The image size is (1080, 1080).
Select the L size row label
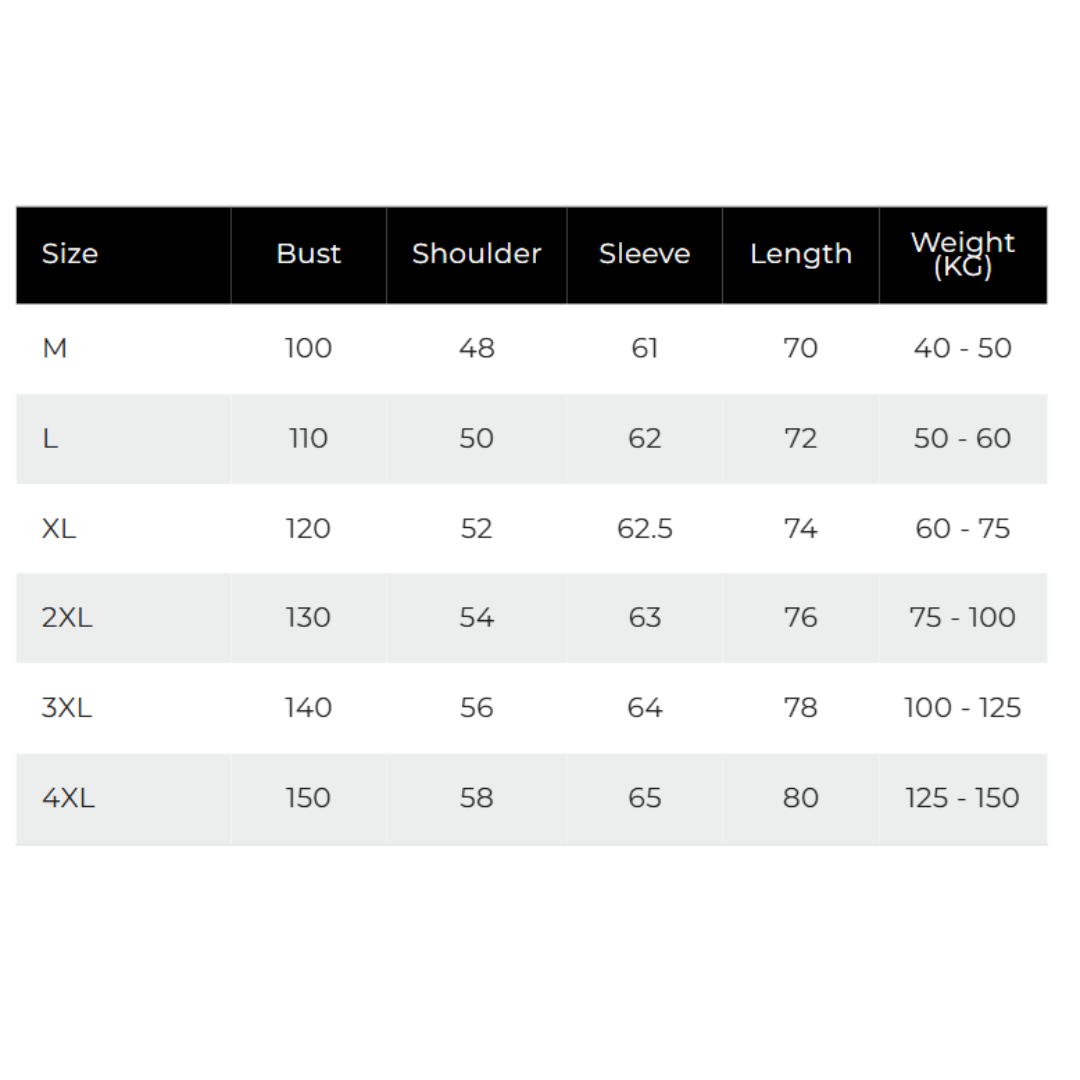tap(50, 438)
